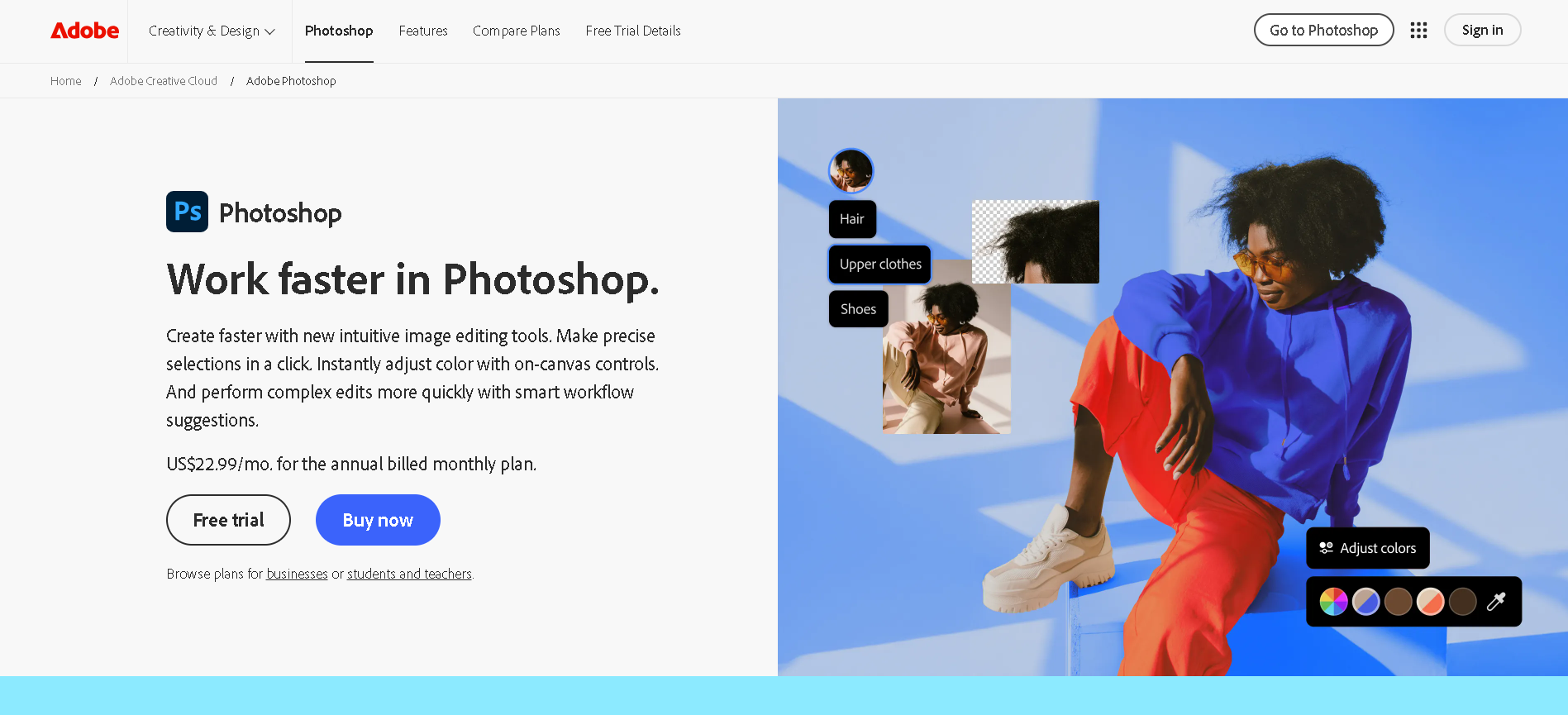This screenshot has width=1568, height=715.
Task: Open the businesses plans link
Action: click(297, 574)
